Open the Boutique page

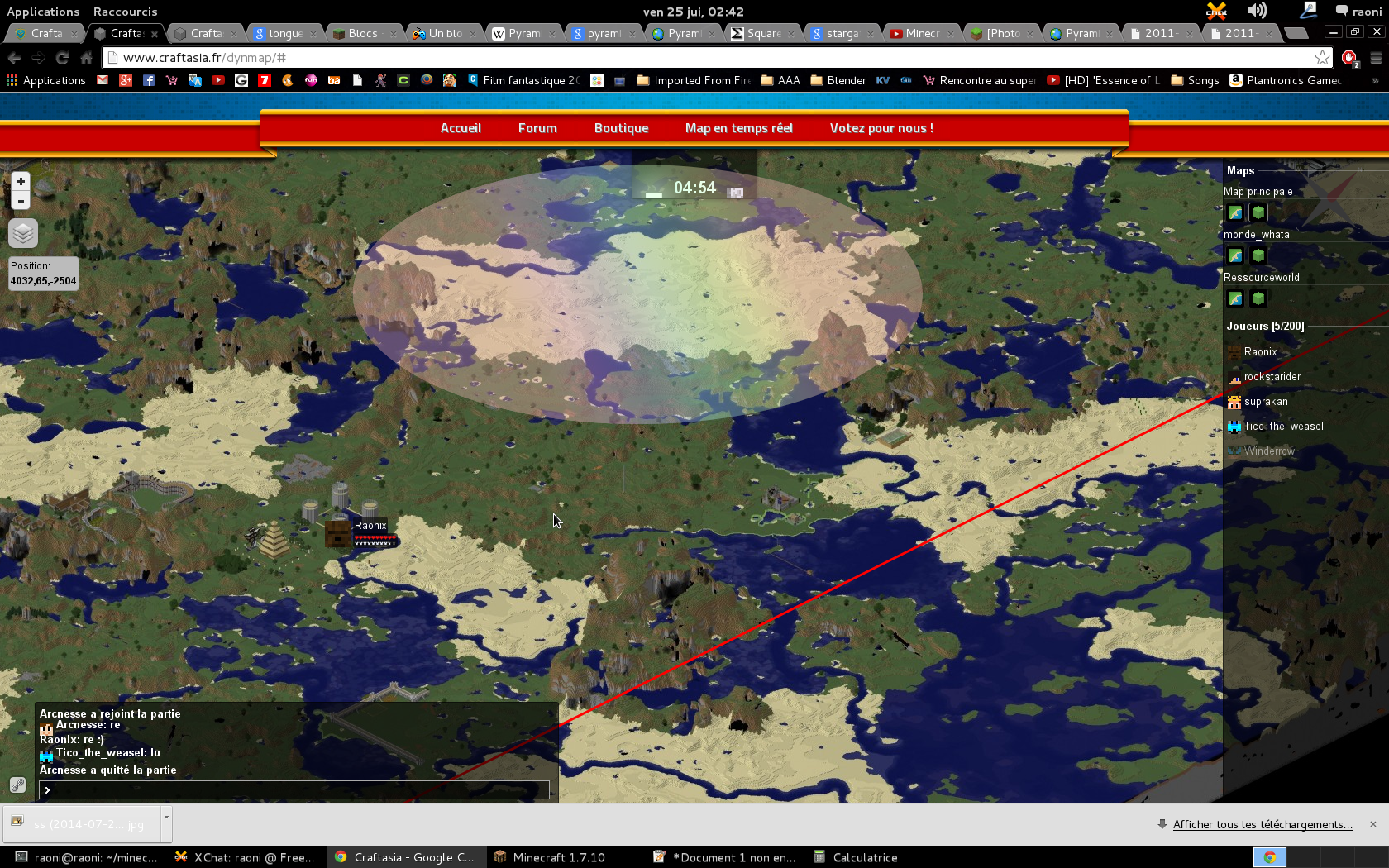point(621,128)
